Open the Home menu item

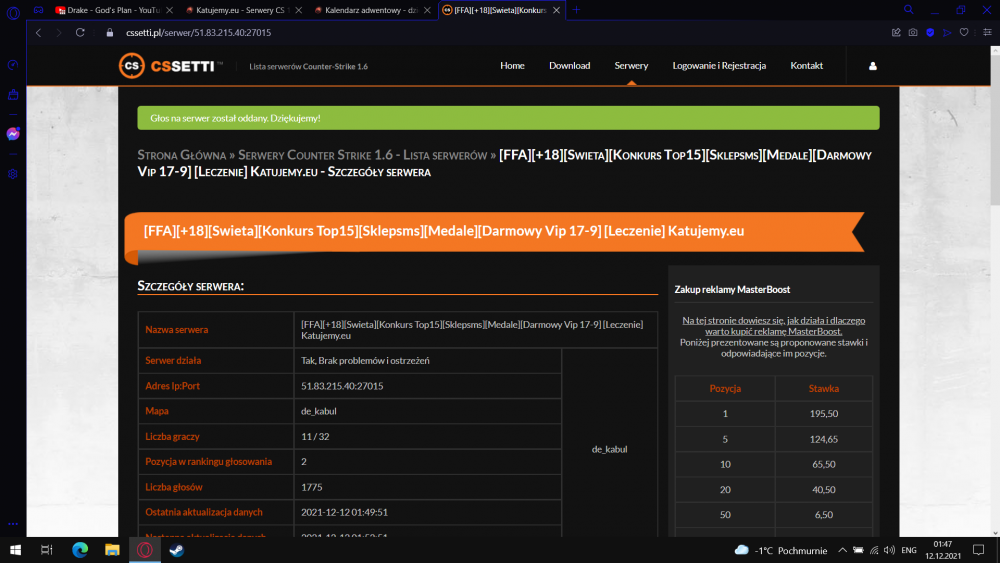pyautogui.click(x=512, y=66)
